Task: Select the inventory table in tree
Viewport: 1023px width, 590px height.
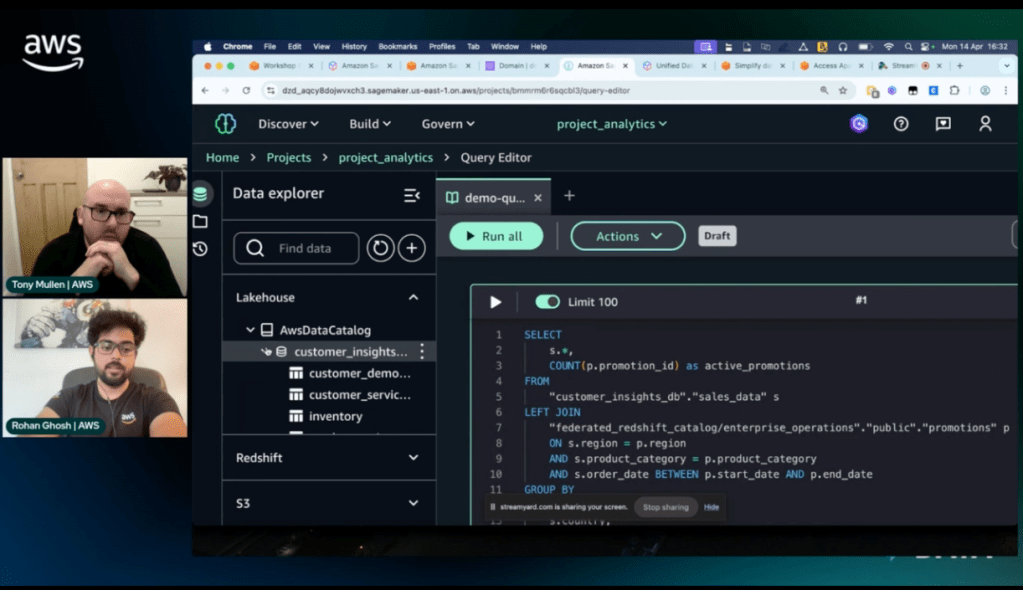Action: point(335,416)
